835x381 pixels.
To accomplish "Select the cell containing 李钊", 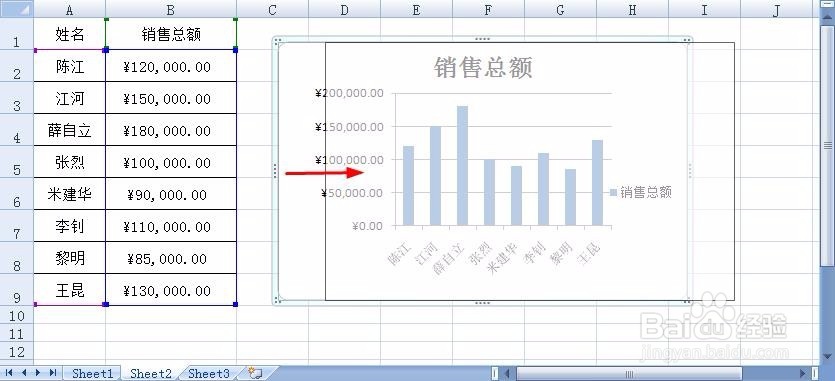I will coord(70,226).
